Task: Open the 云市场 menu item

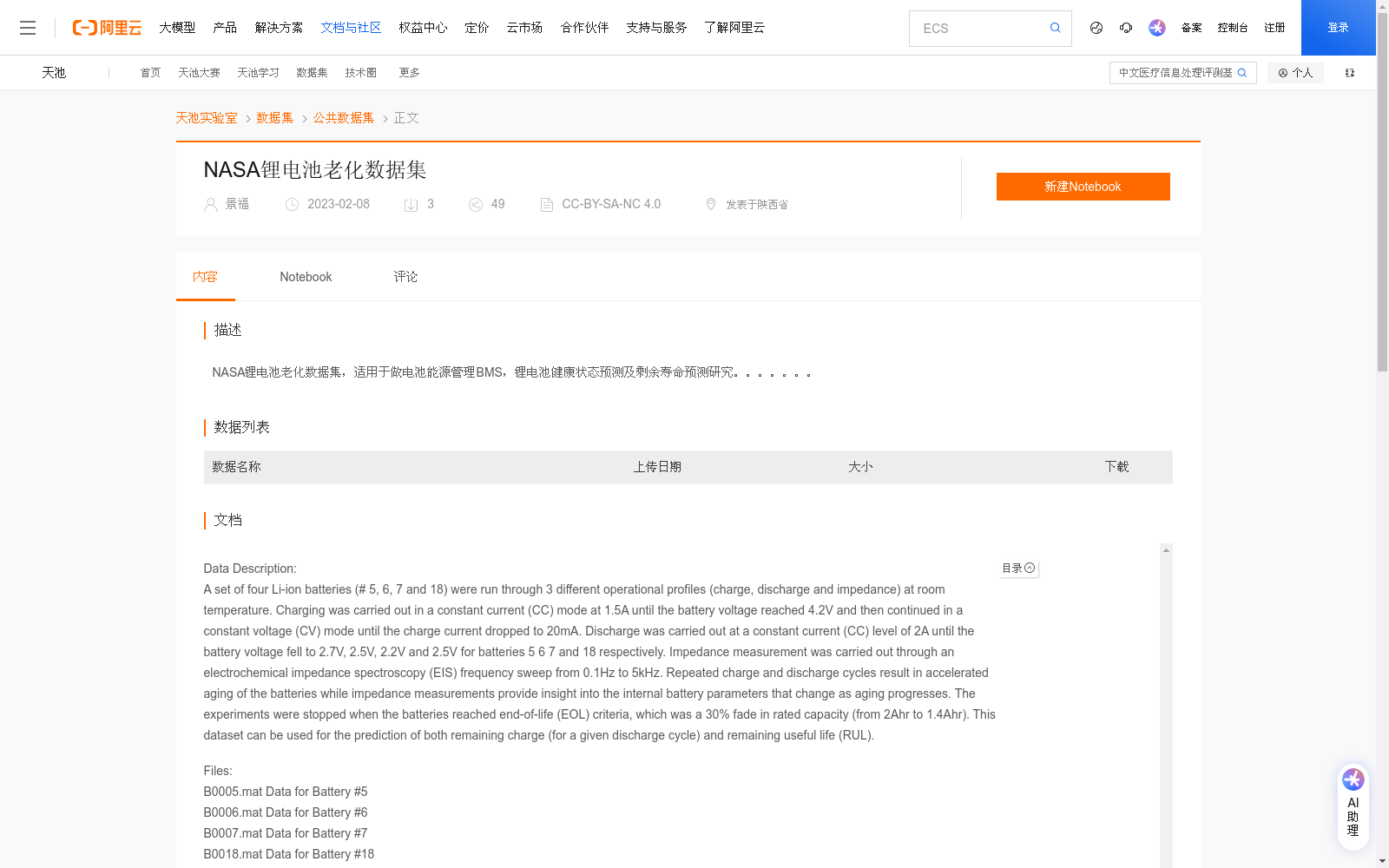Action: (x=524, y=28)
